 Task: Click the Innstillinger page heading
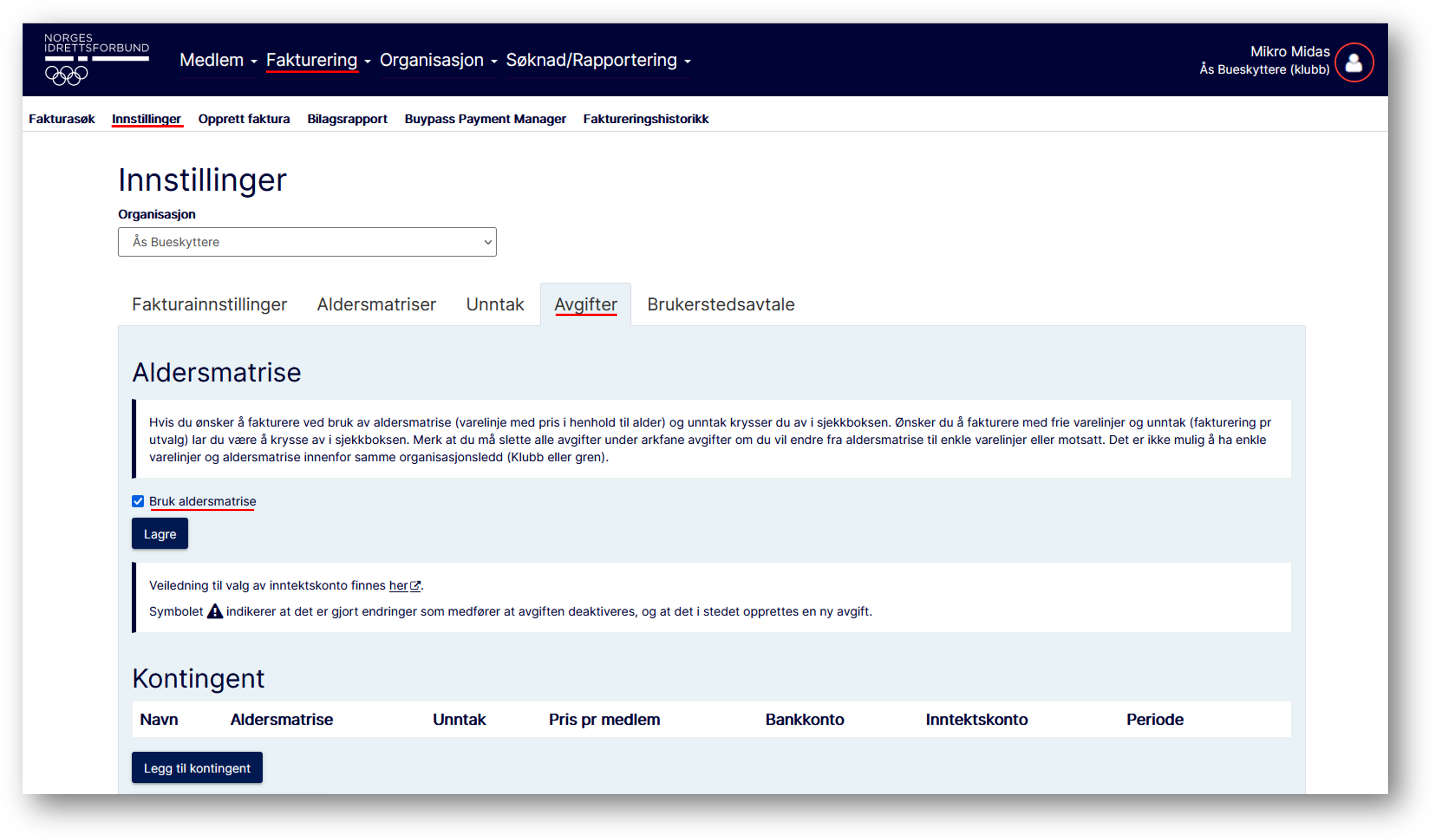pyautogui.click(x=202, y=180)
